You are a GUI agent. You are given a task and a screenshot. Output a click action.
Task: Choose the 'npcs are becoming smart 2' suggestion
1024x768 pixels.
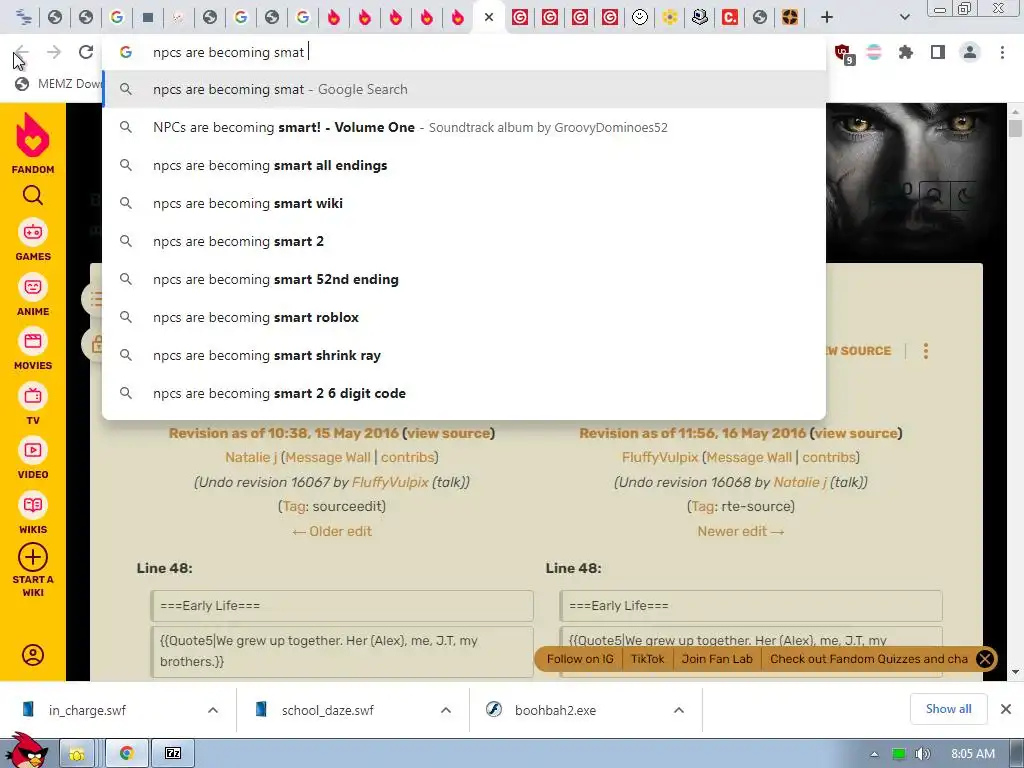pos(464,241)
